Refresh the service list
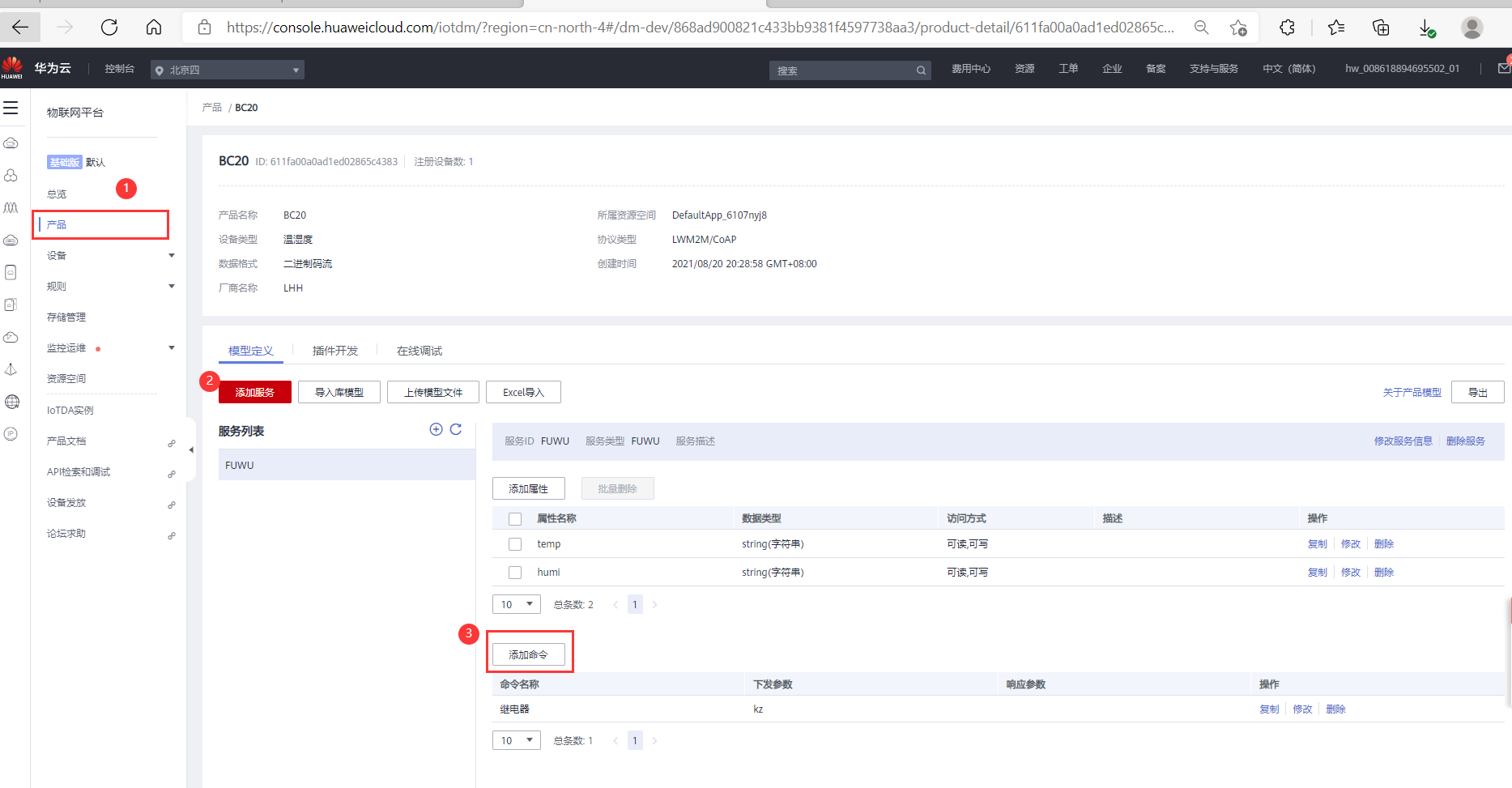The height and width of the screenshot is (788, 1512). (x=456, y=429)
